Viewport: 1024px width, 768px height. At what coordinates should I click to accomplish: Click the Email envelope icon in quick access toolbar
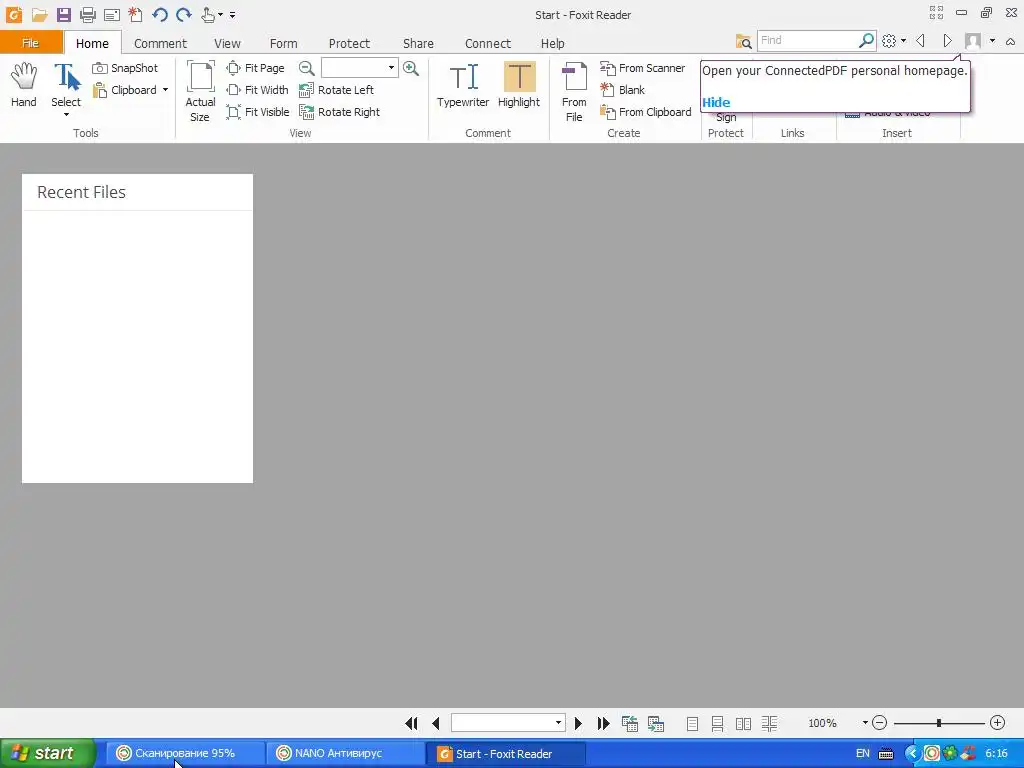point(112,14)
